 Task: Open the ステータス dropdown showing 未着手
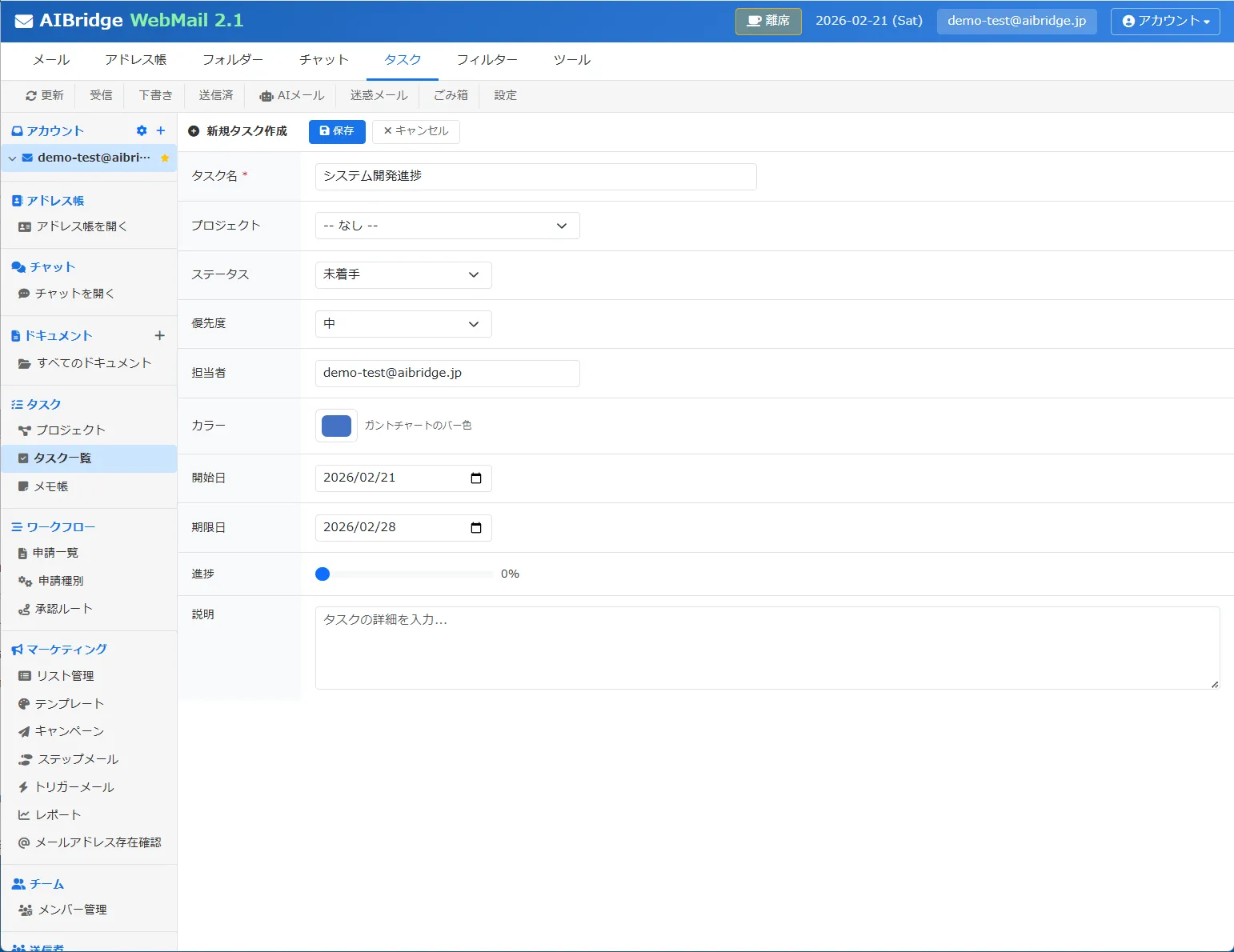coord(403,275)
